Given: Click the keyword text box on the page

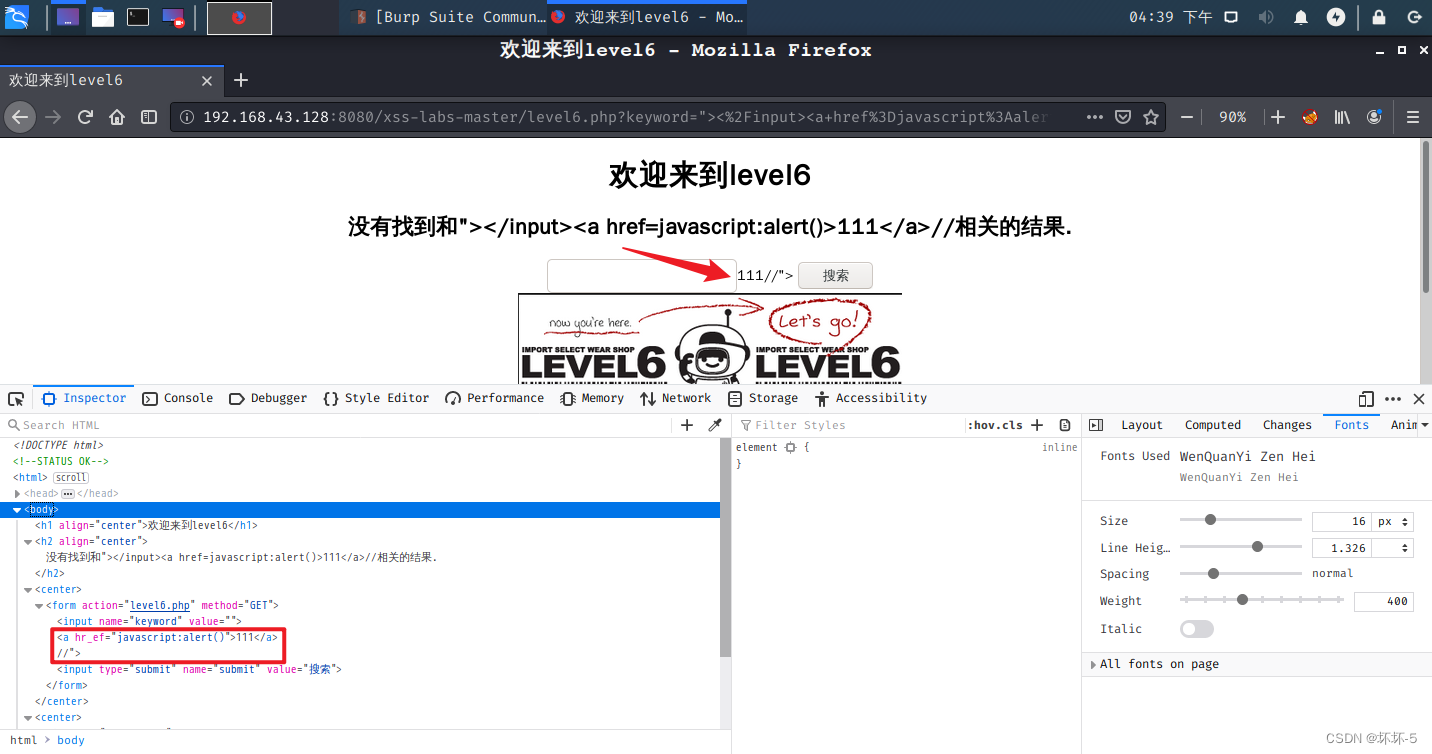Looking at the screenshot, I should 641,276.
